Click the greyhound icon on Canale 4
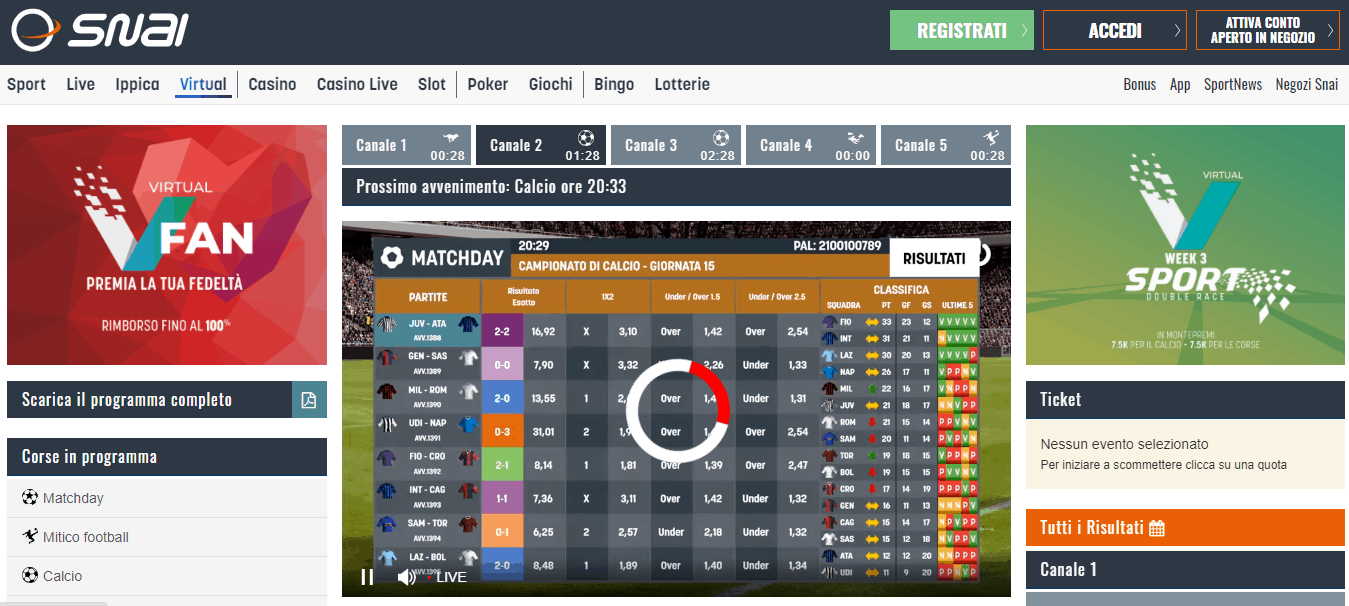1349x606 pixels. [x=856, y=138]
